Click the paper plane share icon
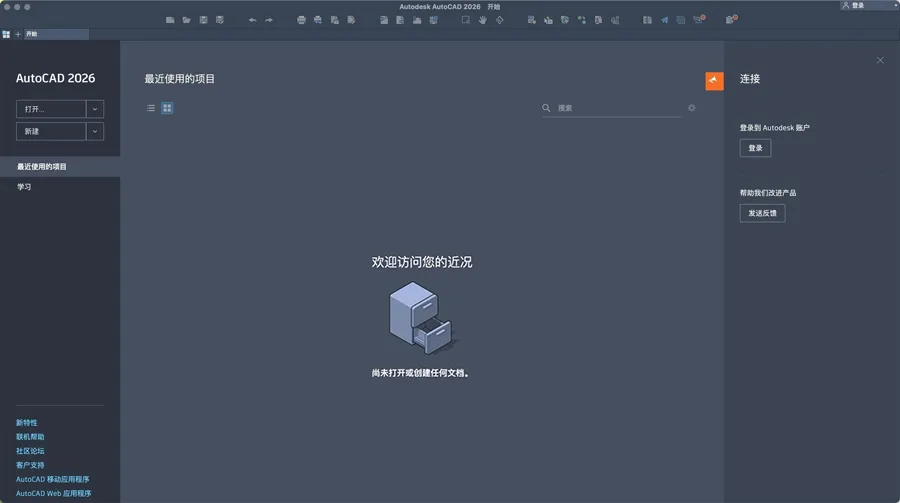Screen dimensions: 900x503 [664, 20]
